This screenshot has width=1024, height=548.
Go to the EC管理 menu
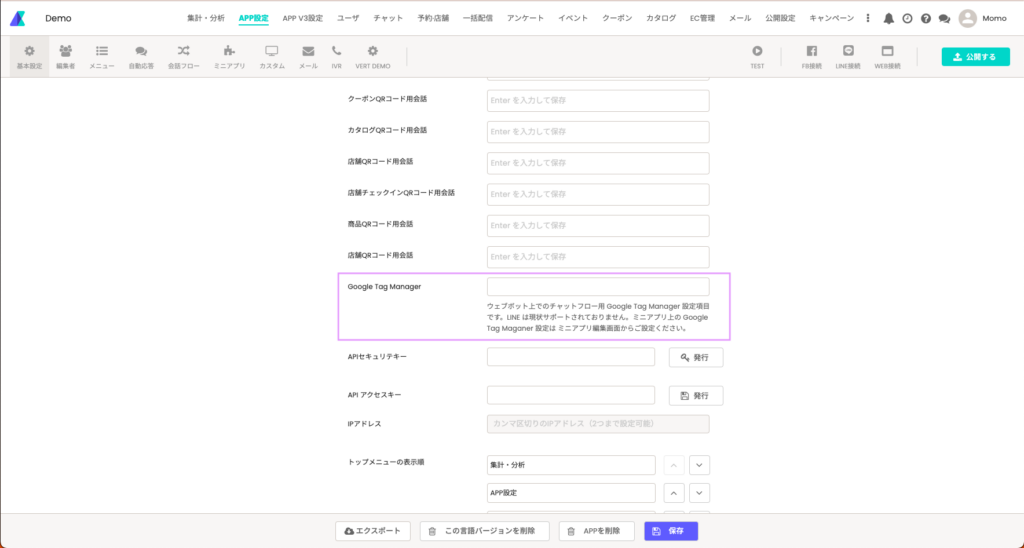tap(701, 18)
